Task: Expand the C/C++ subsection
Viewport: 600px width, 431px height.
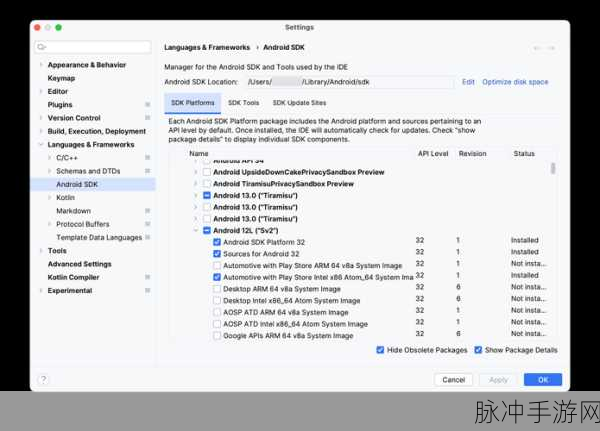Action: (x=49, y=157)
